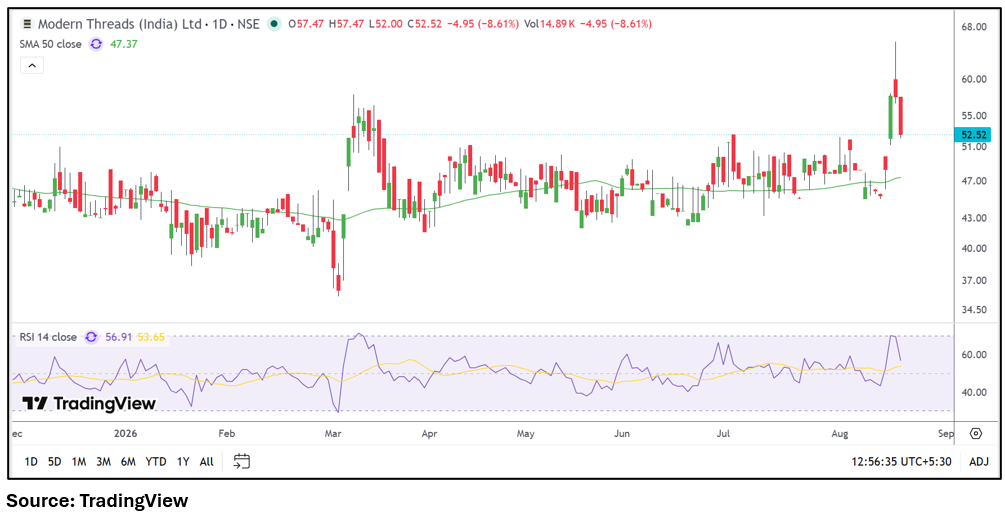Image resolution: width=1005 pixels, height=517 pixels.
Task: Select the 6M time range
Action: pos(128,461)
